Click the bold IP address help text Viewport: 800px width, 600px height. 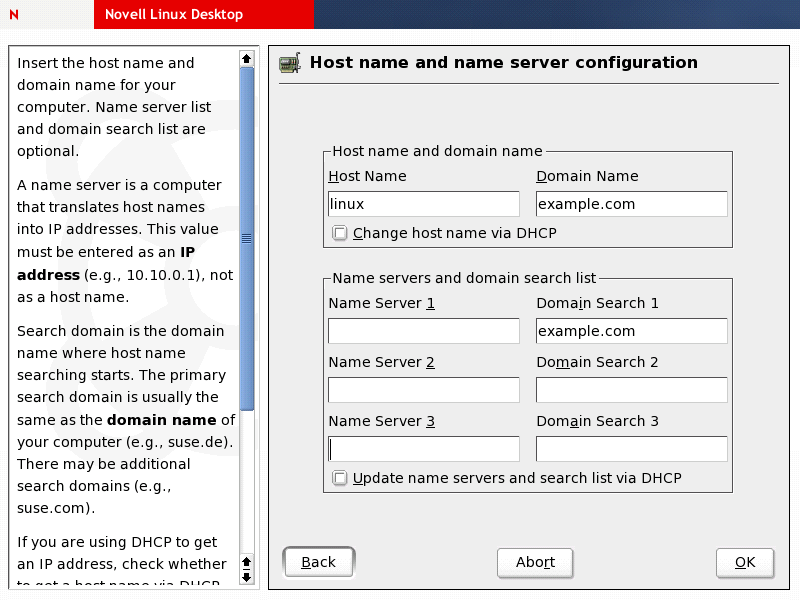point(106,263)
